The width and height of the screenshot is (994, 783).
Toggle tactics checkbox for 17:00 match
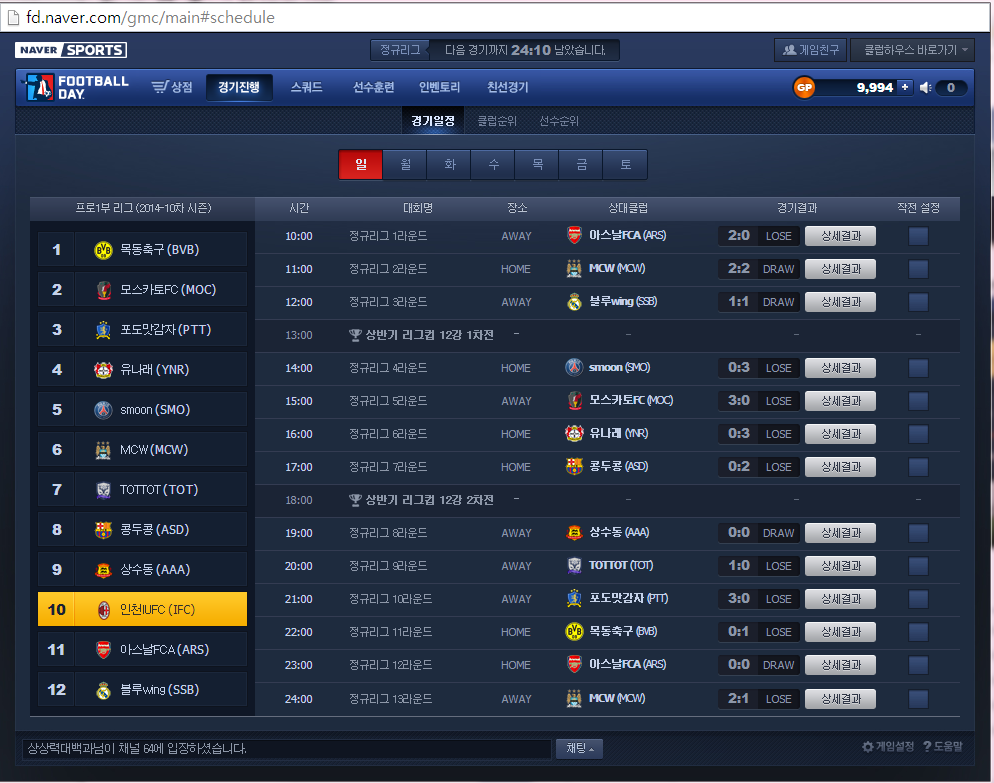[x=918, y=467]
